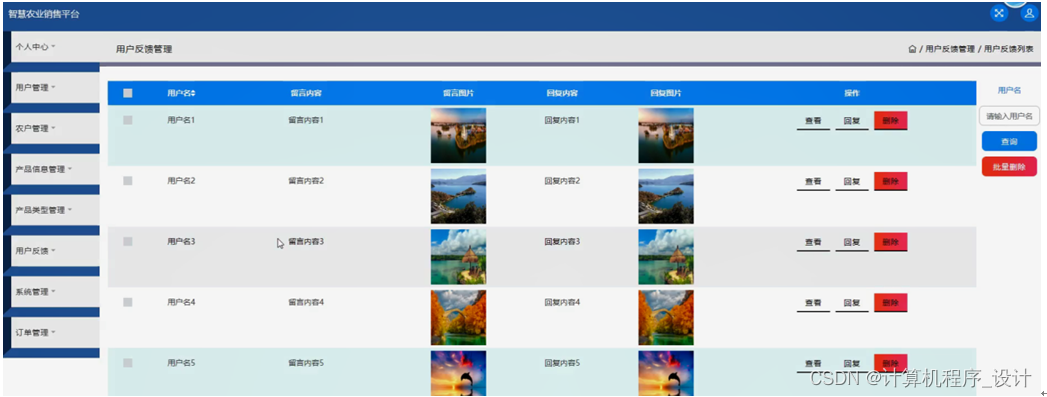Click 留言内容4 cell text
Screen dimensions: 1047x397
pos(306,302)
